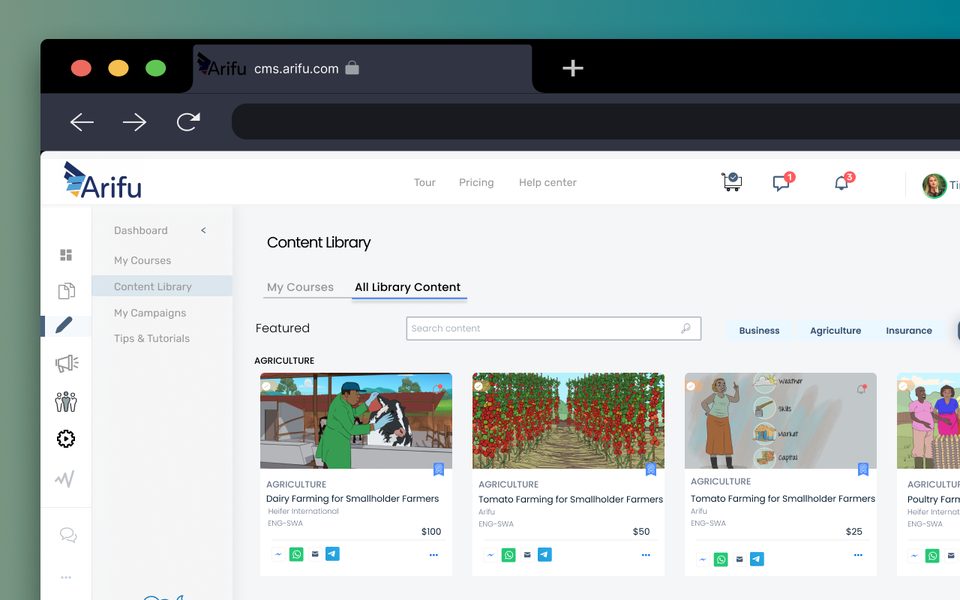
Task: Switch to the My Courses tab
Action: 300,287
